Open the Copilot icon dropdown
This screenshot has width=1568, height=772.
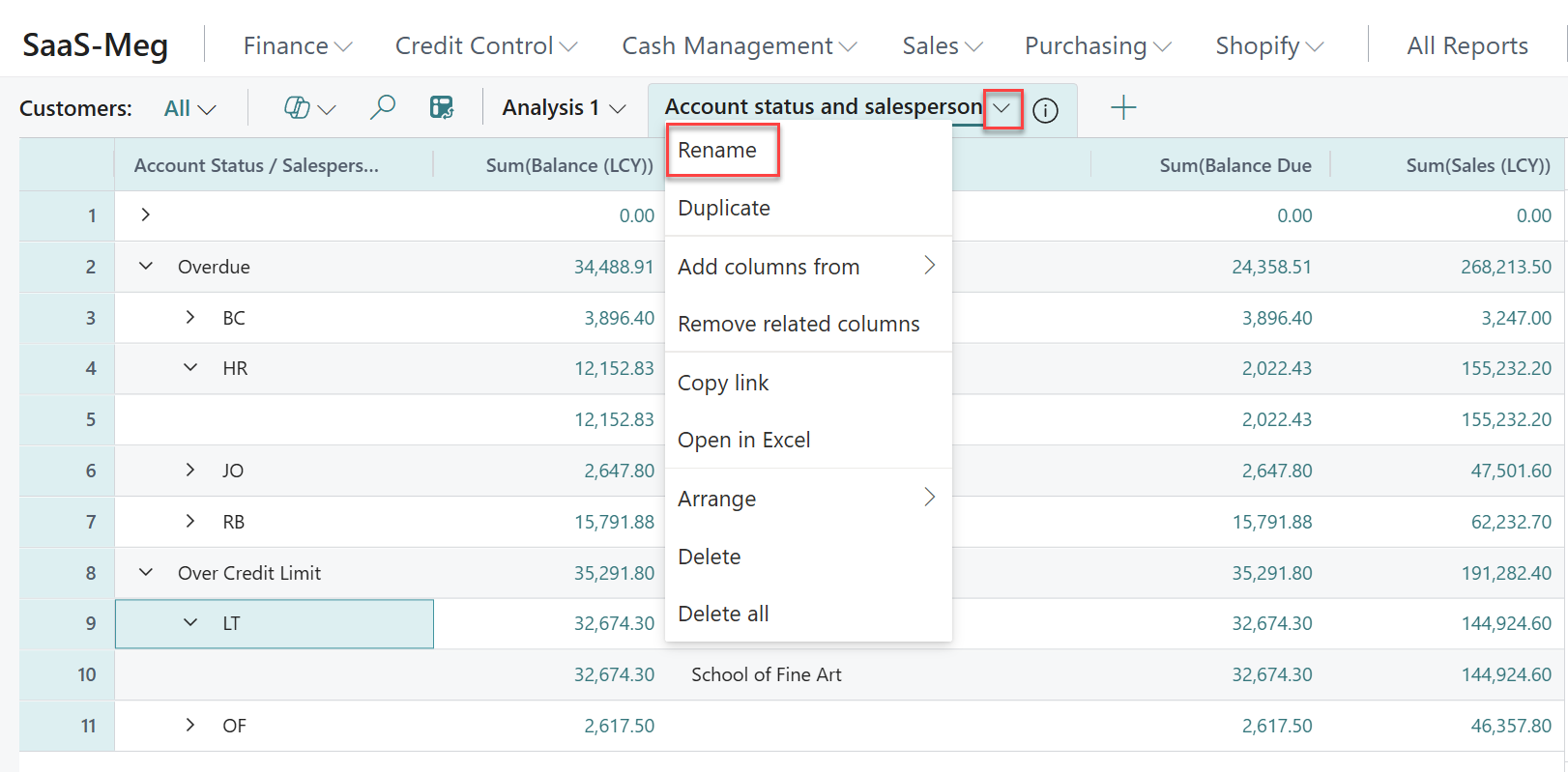(309, 108)
